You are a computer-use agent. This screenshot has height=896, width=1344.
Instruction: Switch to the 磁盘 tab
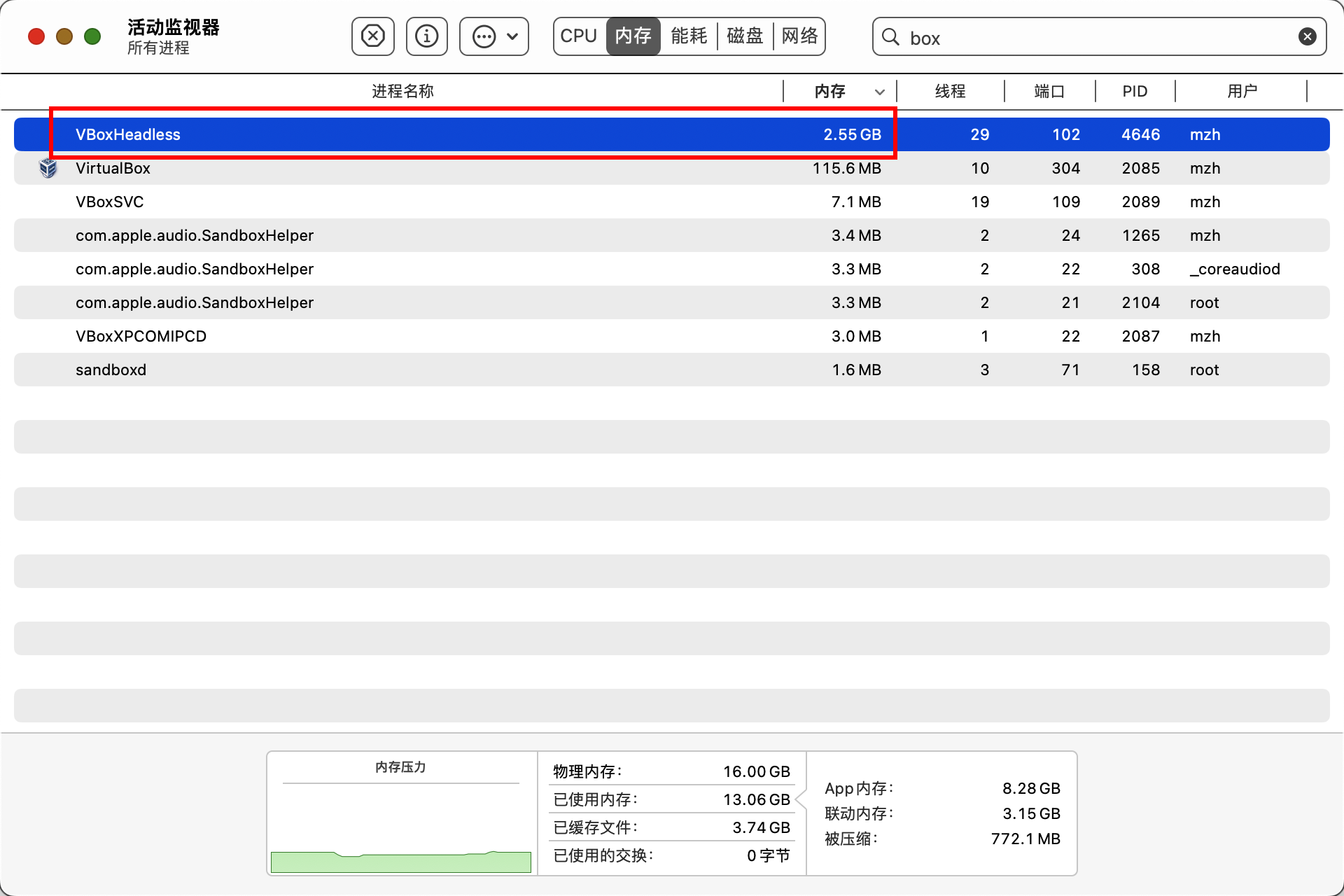(x=745, y=36)
